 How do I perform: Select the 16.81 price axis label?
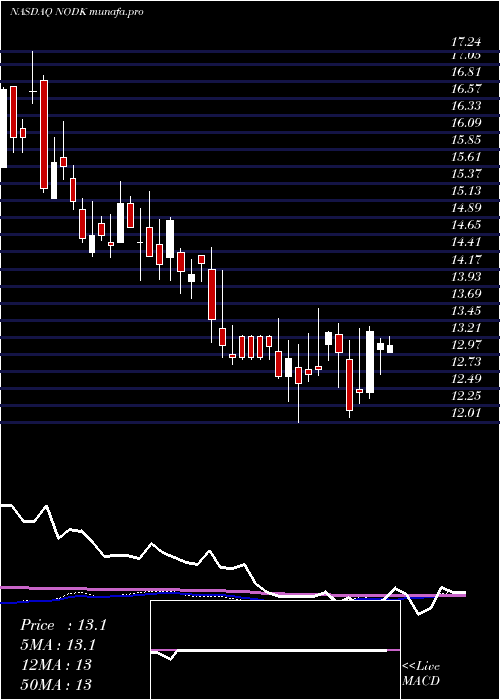pyautogui.click(x=466, y=72)
